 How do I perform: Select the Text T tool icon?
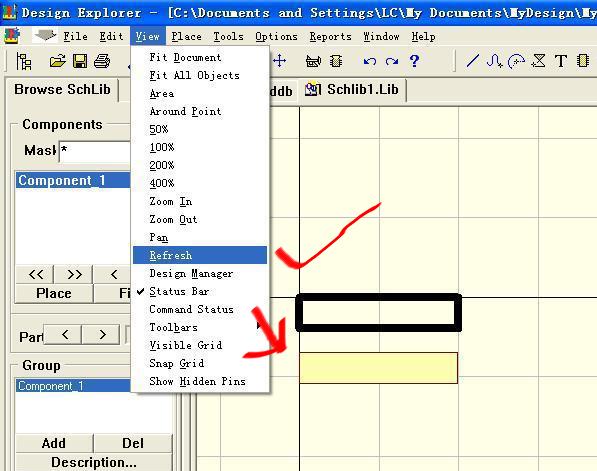(561, 61)
